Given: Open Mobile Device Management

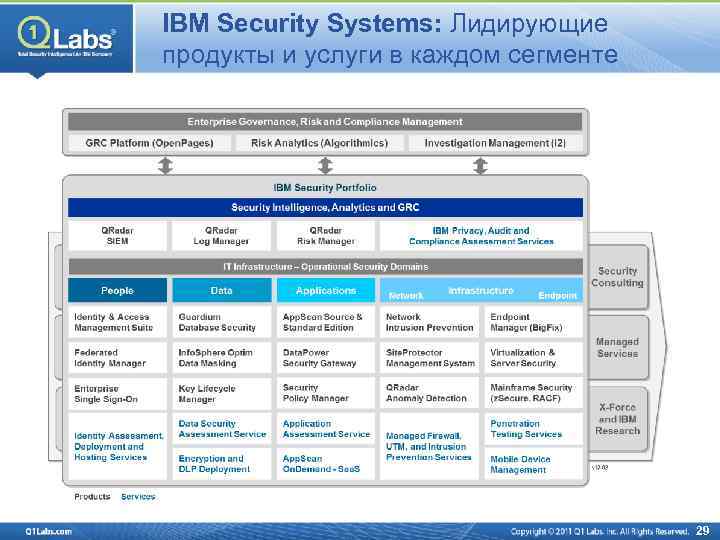Looking at the screenshot, I should pyautogui.click(x=534, y=464).
